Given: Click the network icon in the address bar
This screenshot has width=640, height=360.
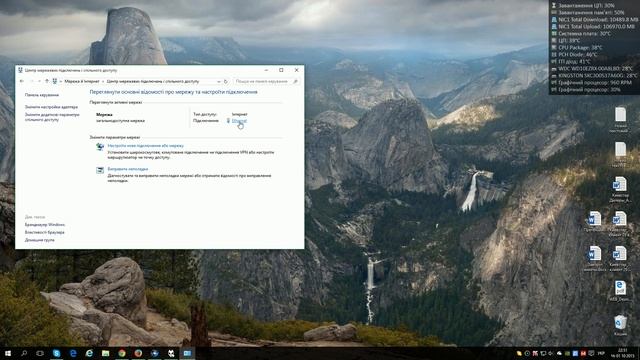Looking at the screenshot, I should click(x=55, y=81).
